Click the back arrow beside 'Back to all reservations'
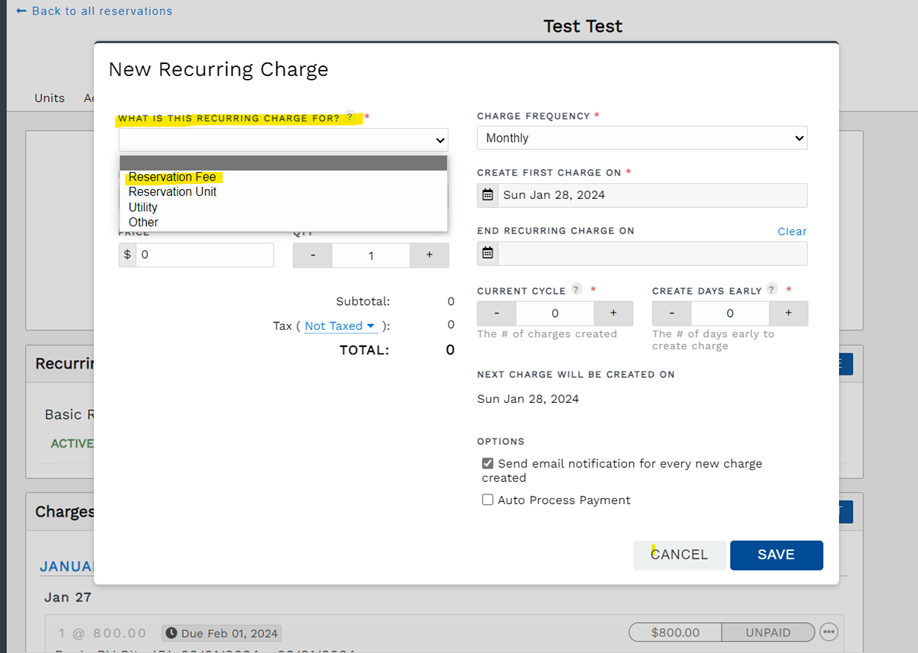The width and height of the screenshot is (918, 653). pos(23,11)
